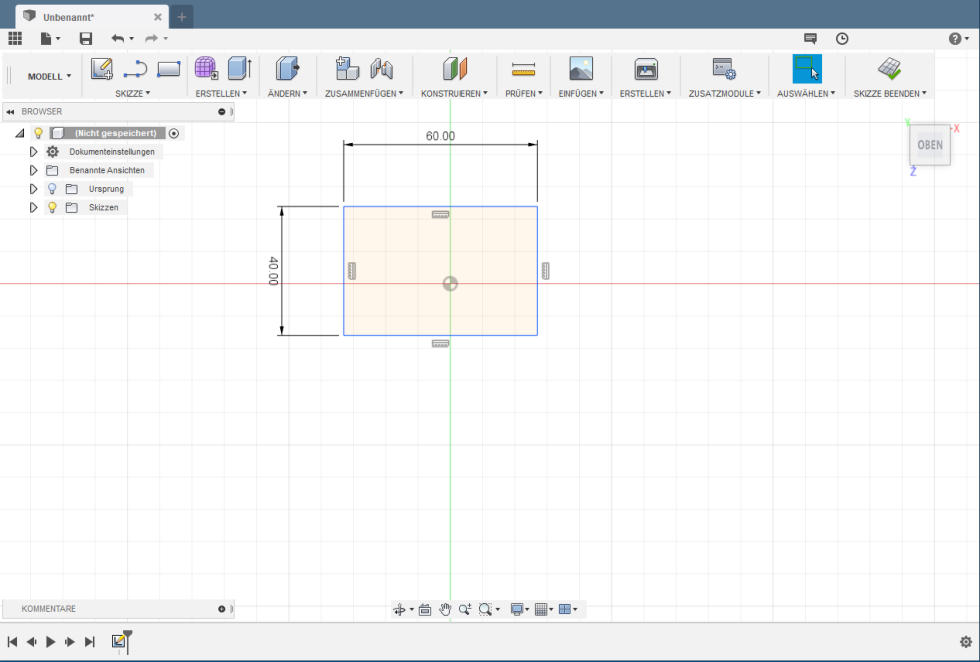
Task: Expand Benannte Ansichten tree node
Action: 33,170
